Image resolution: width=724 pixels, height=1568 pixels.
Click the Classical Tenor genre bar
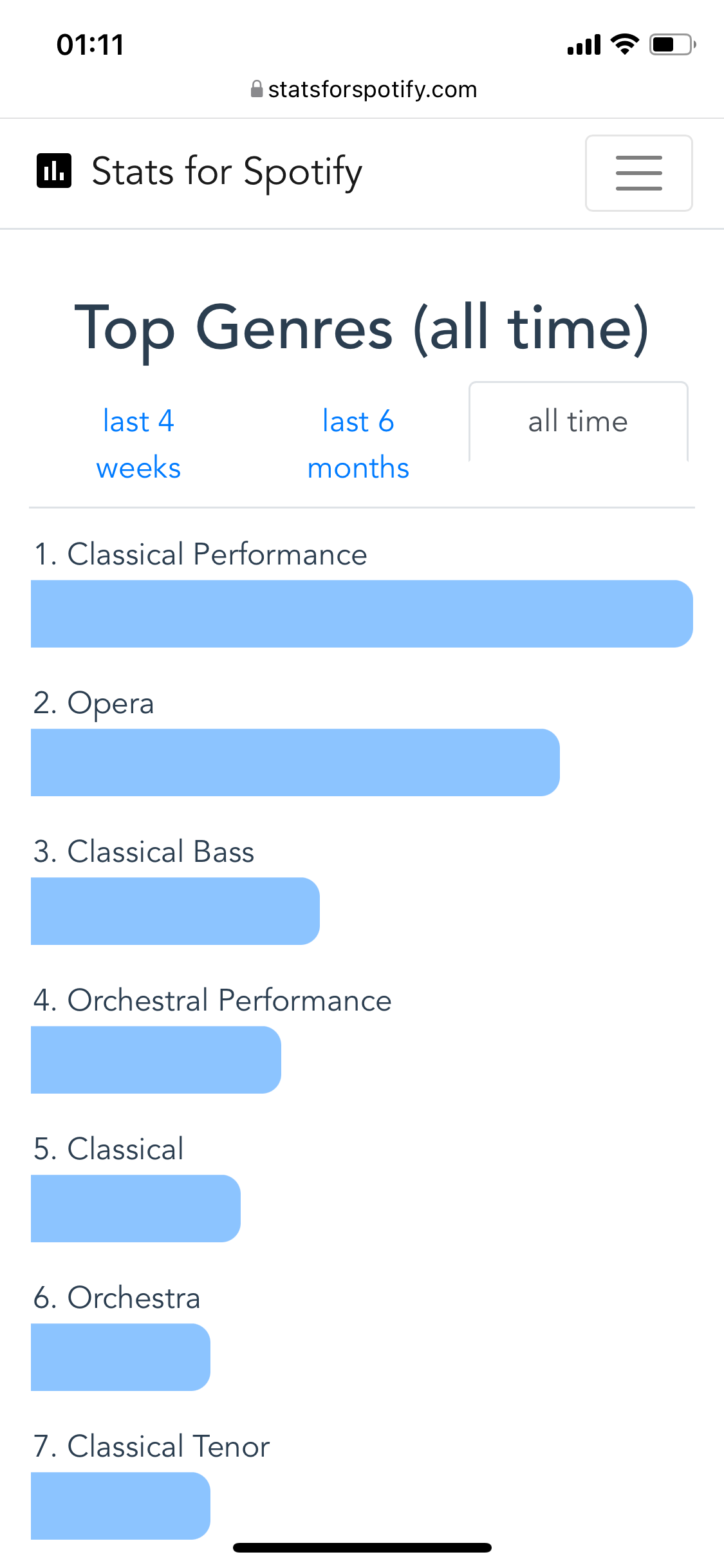tap(120, 1506)
